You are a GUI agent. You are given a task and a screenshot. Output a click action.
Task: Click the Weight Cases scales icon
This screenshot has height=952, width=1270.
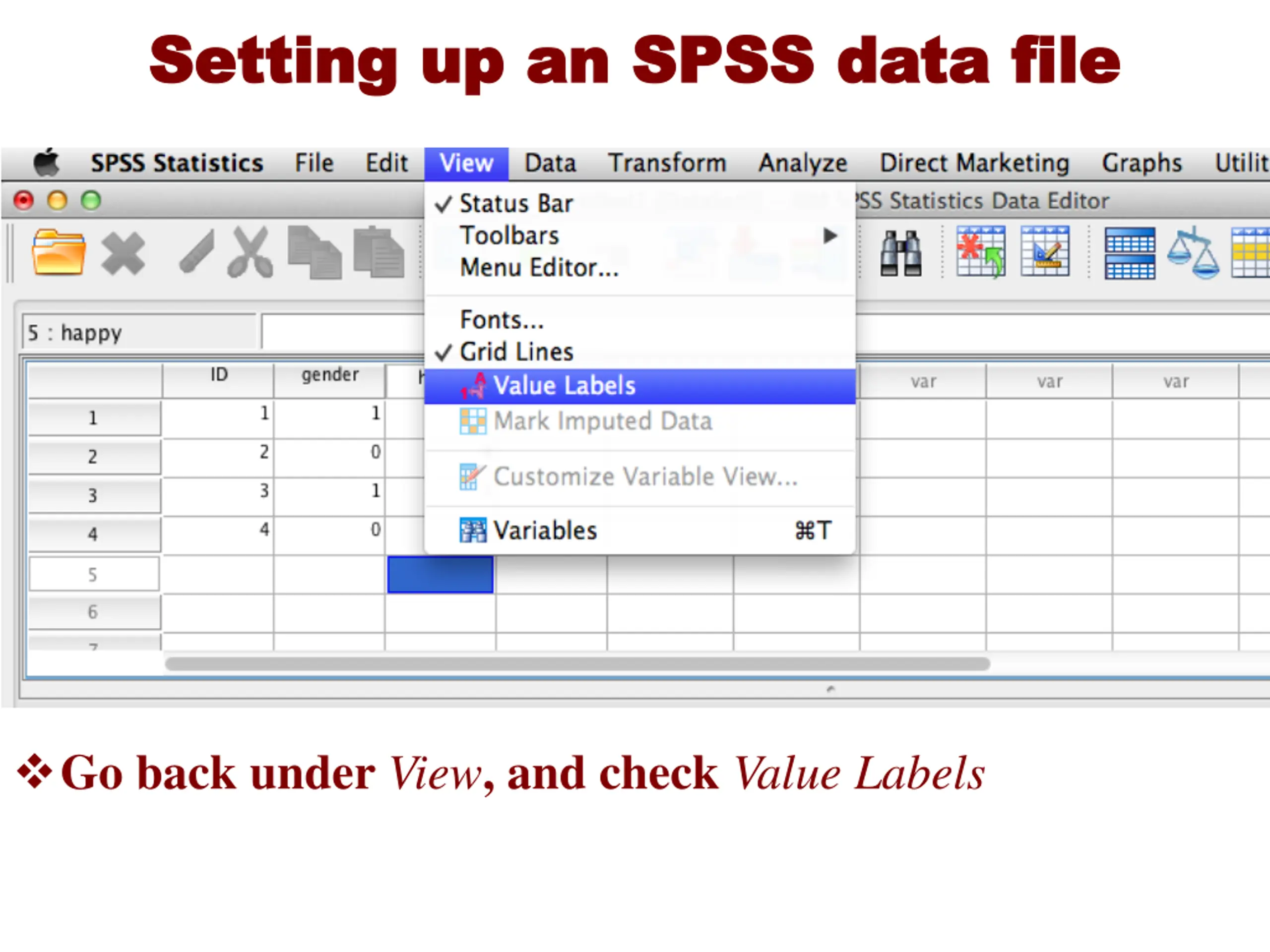pyautogui.click(x=1194, y=252)
